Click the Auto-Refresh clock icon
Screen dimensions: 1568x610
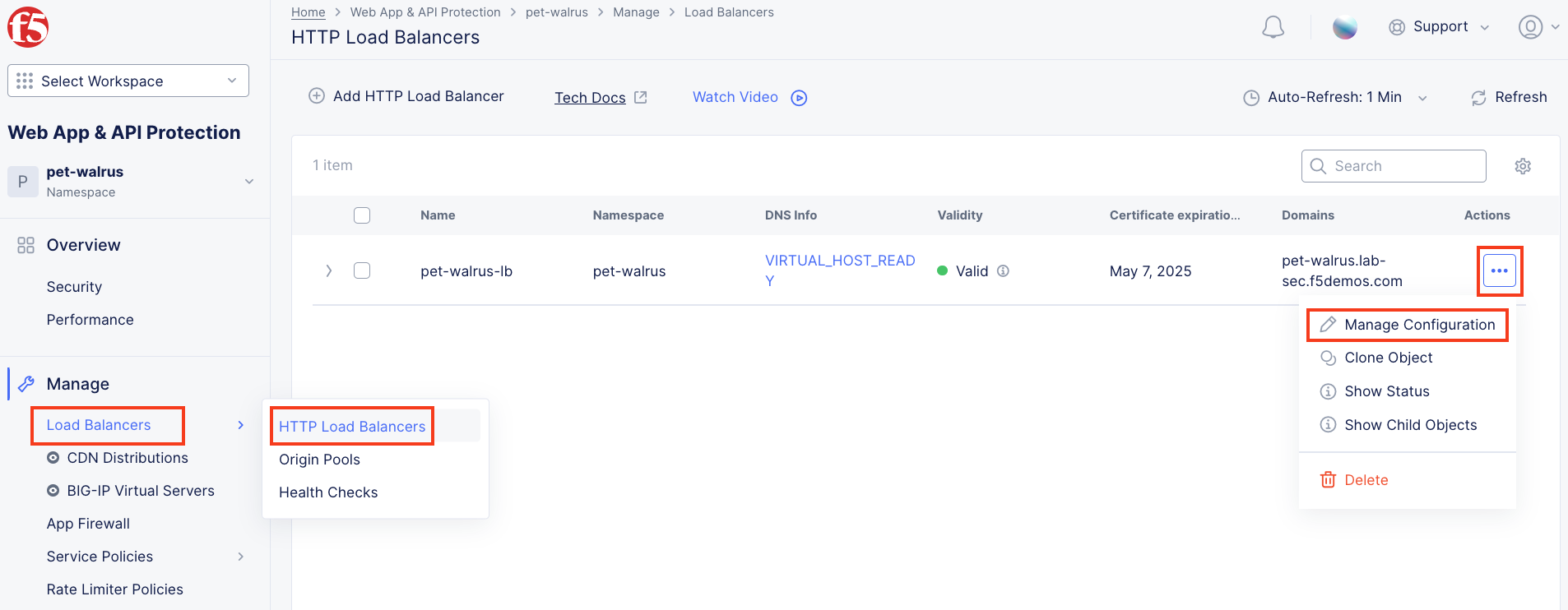[x=1250, y=98]
